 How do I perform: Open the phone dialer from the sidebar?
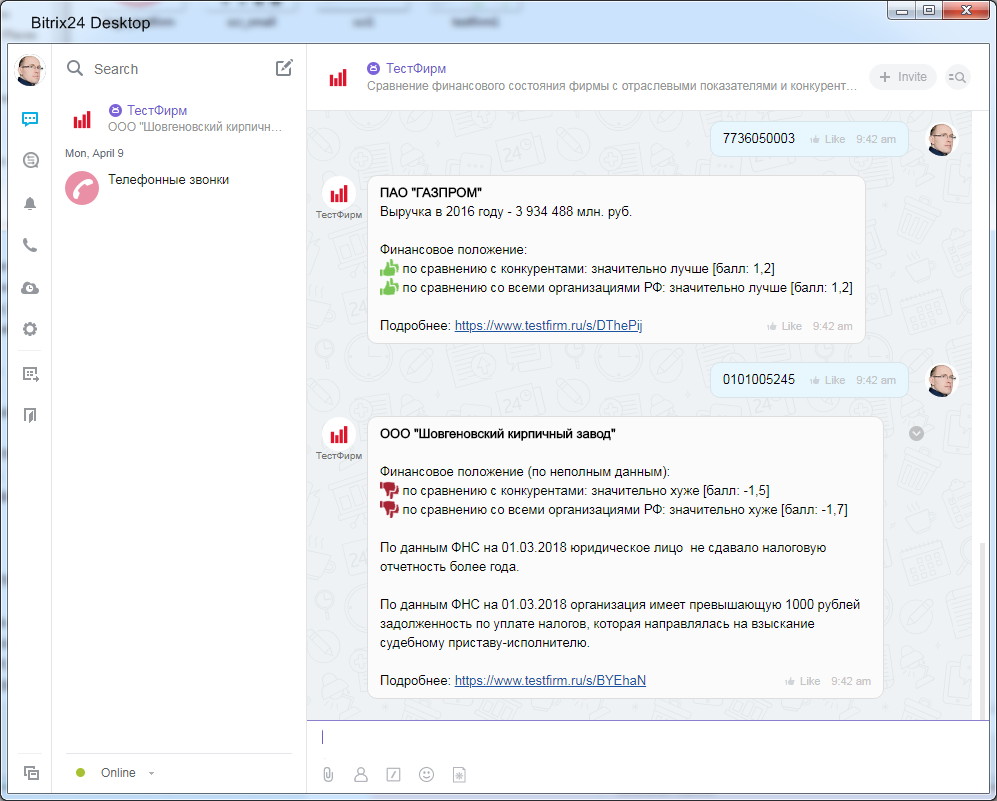pyautogui.click(x=30, y=245)
